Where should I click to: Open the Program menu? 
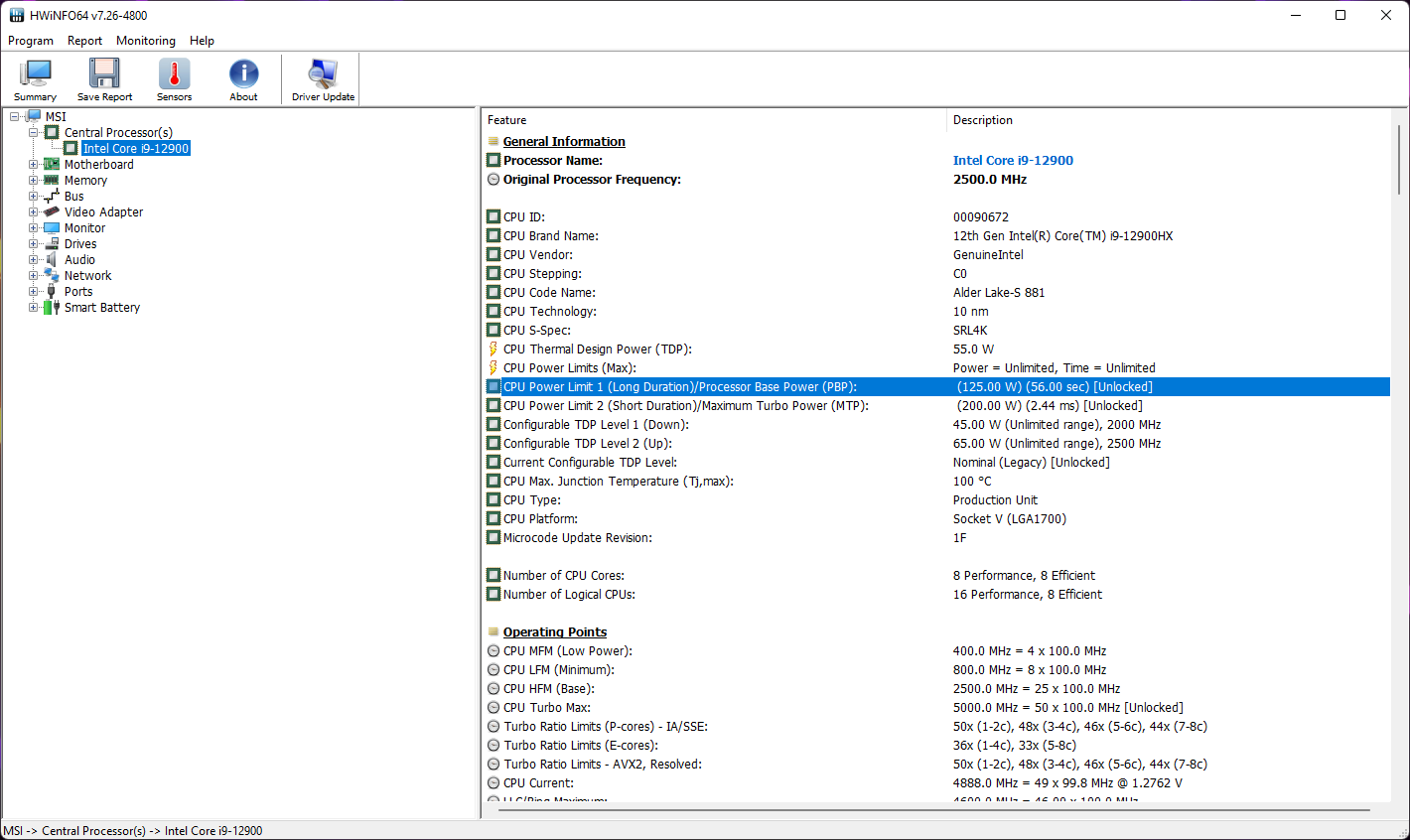(x=31, y=41)
